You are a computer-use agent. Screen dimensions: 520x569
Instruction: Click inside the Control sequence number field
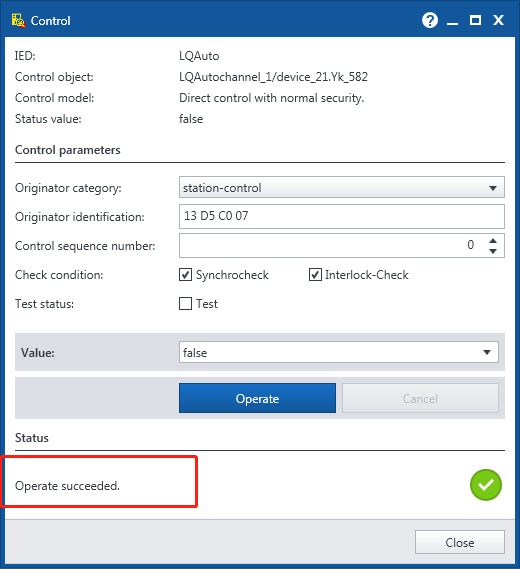pos(332,245)
